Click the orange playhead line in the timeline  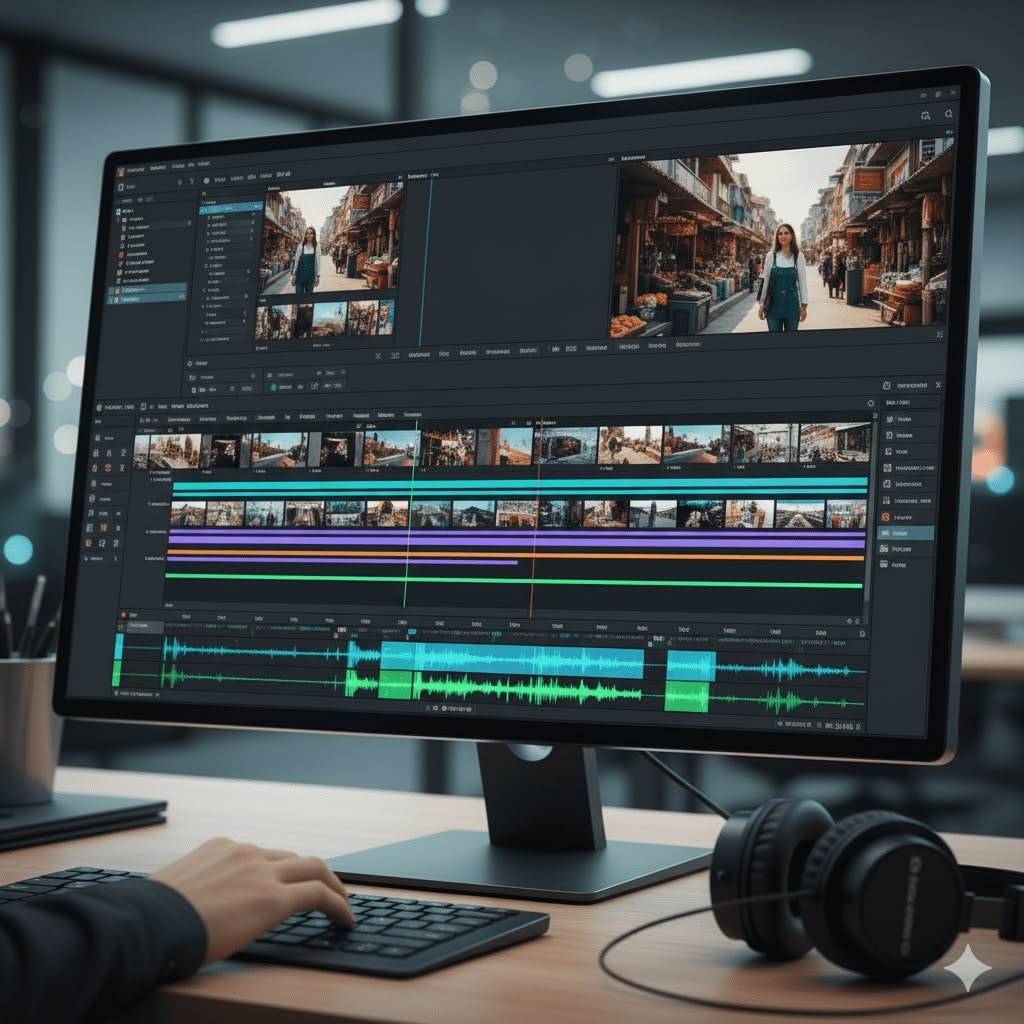pos(536,516)
